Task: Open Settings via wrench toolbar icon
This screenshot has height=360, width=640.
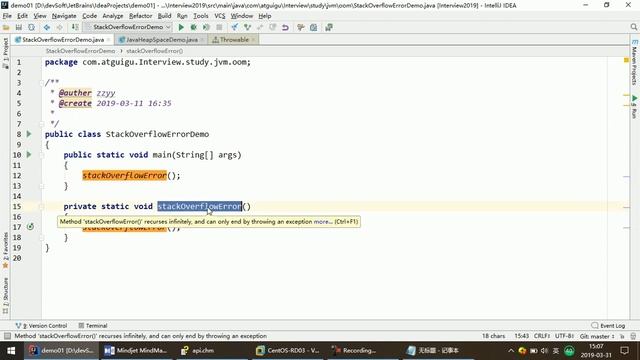Action: tap(301, 27)
